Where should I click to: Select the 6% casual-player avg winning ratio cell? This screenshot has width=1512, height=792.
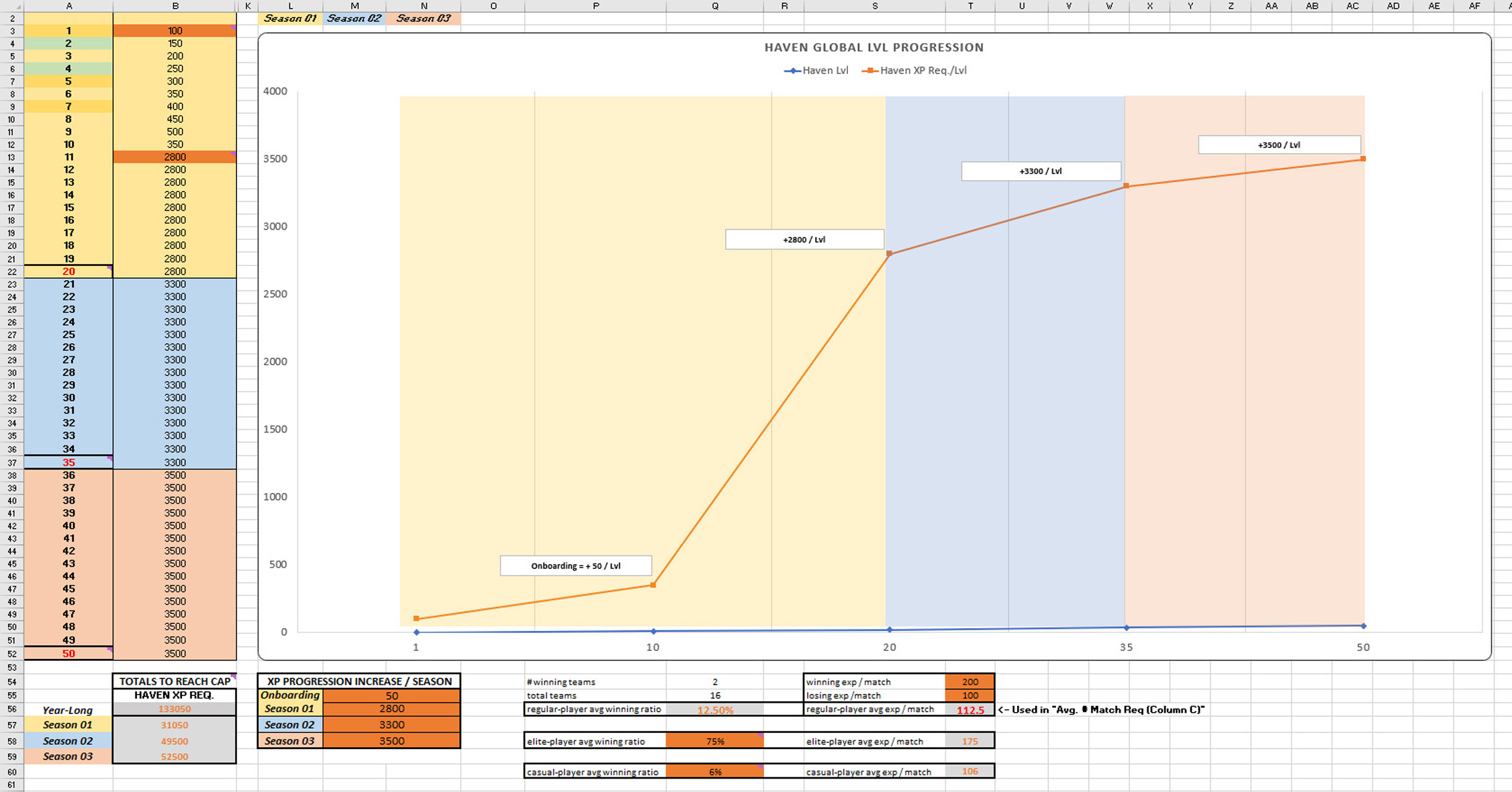click(714, 772)
